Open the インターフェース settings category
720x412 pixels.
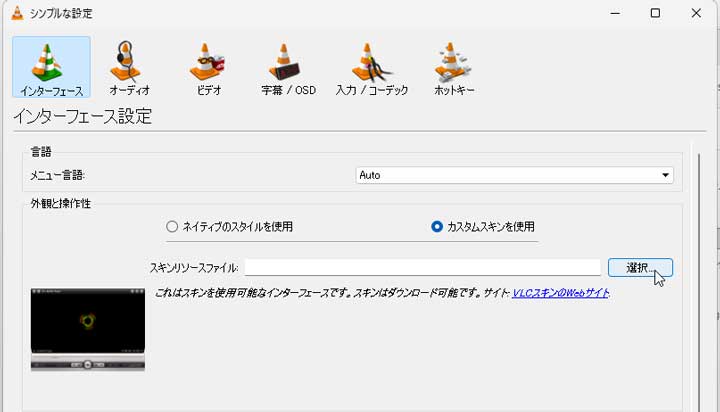click(x=51, y=67)
